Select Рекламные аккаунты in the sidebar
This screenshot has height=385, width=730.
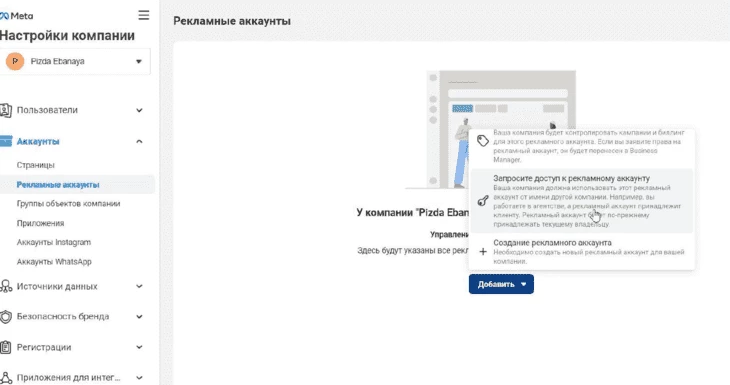pyautogui.click(x=58, y=185)
